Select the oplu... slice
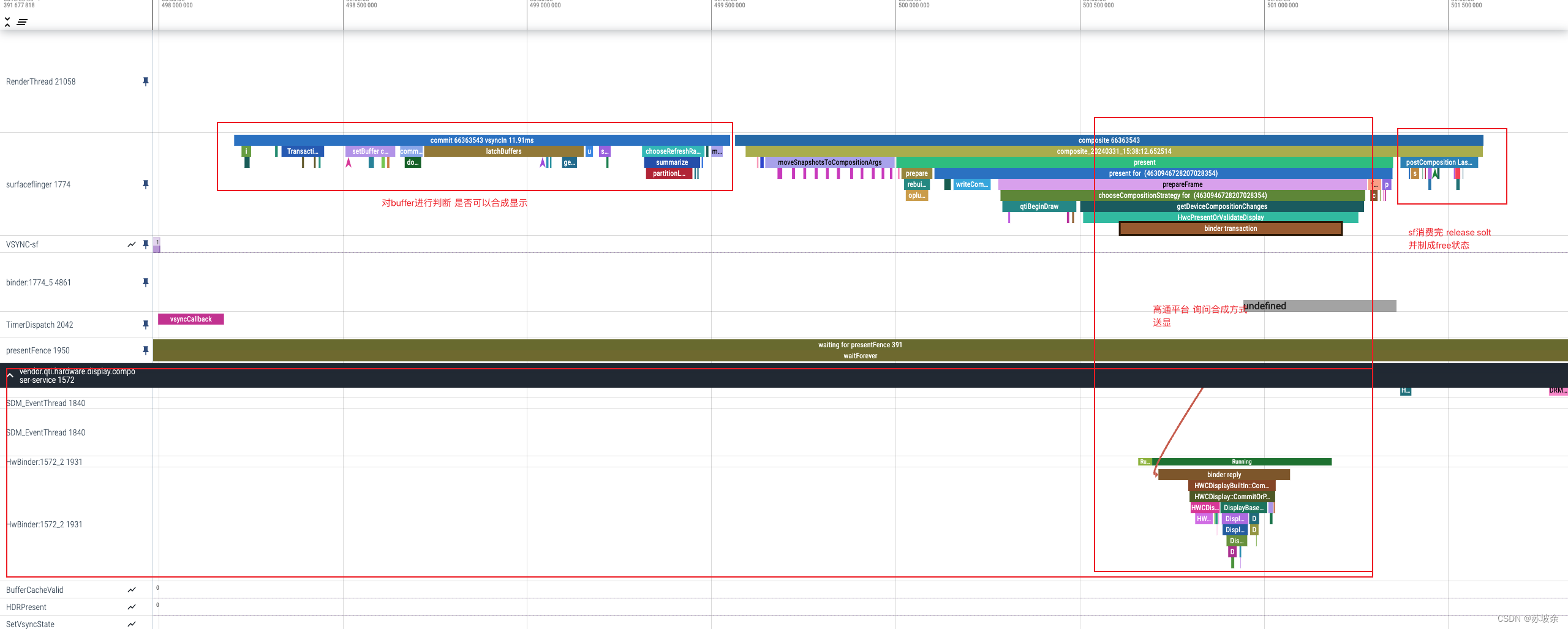The height and width of the screenshot is (629, 1568). pos(917,195)
